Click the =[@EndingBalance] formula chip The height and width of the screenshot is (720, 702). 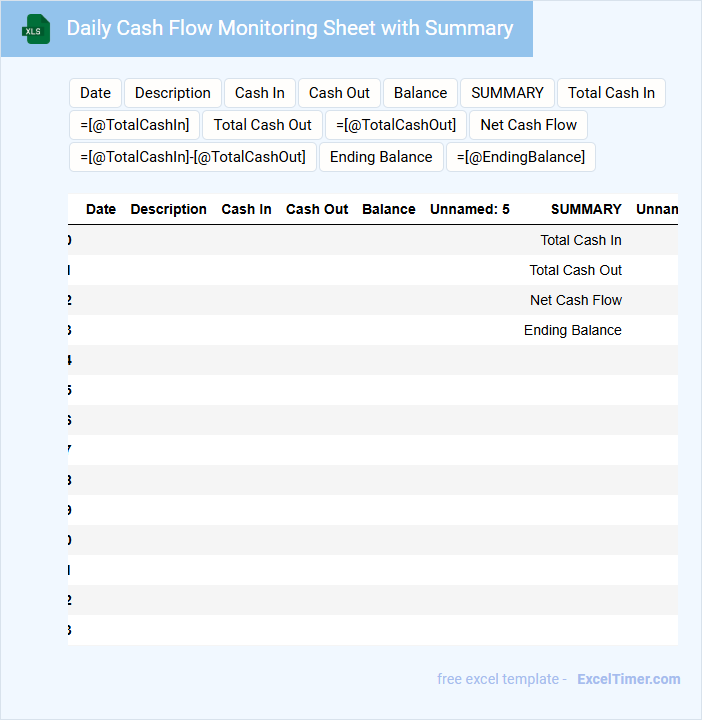click(x=520, y=157)
